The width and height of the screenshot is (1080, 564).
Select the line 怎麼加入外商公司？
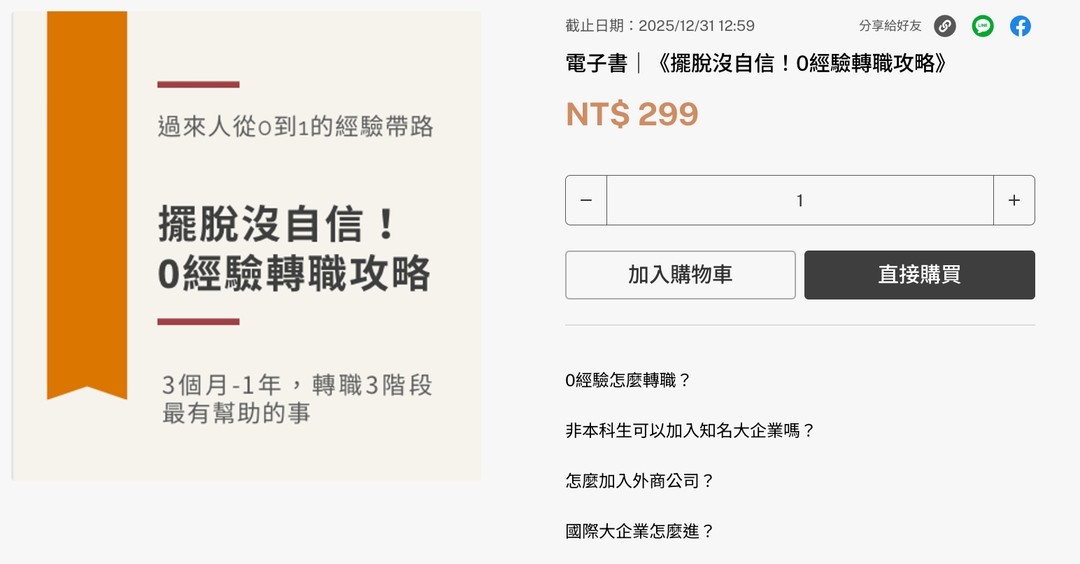point(641,481)
